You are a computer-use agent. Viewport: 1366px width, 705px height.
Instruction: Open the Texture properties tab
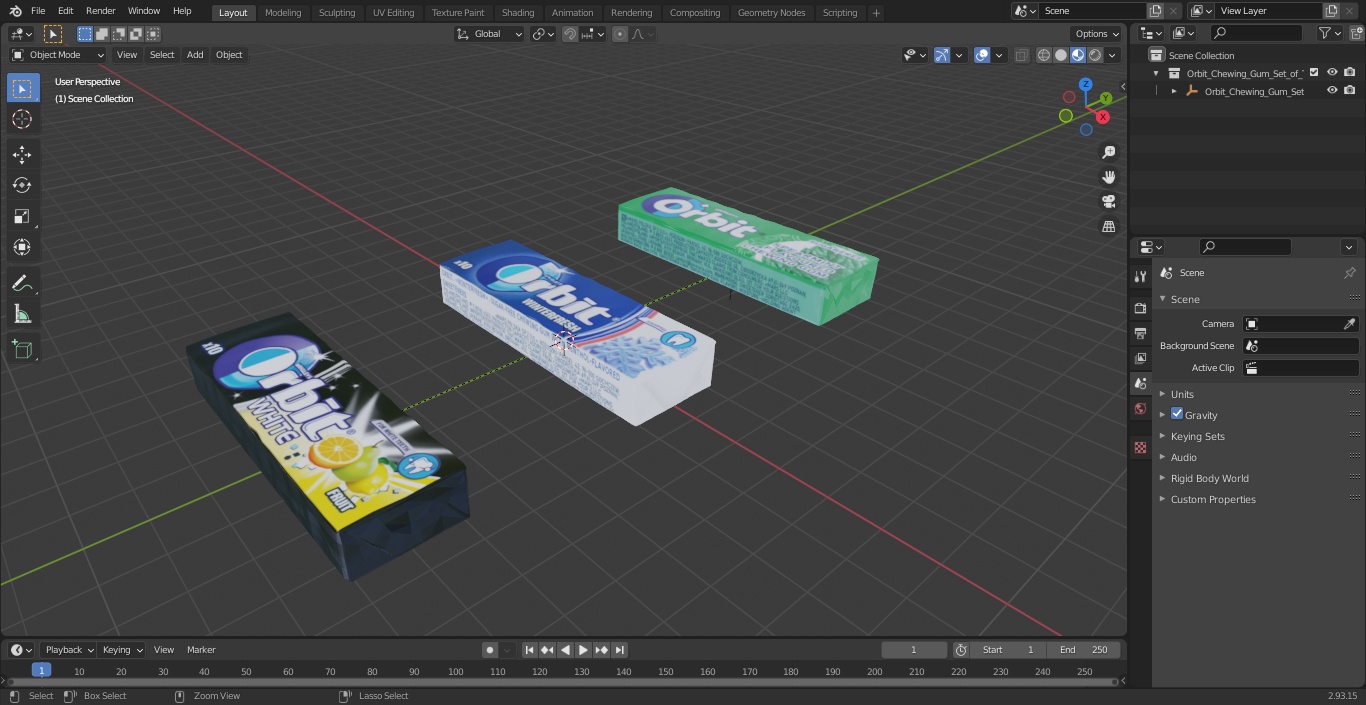coord(1140,447)
